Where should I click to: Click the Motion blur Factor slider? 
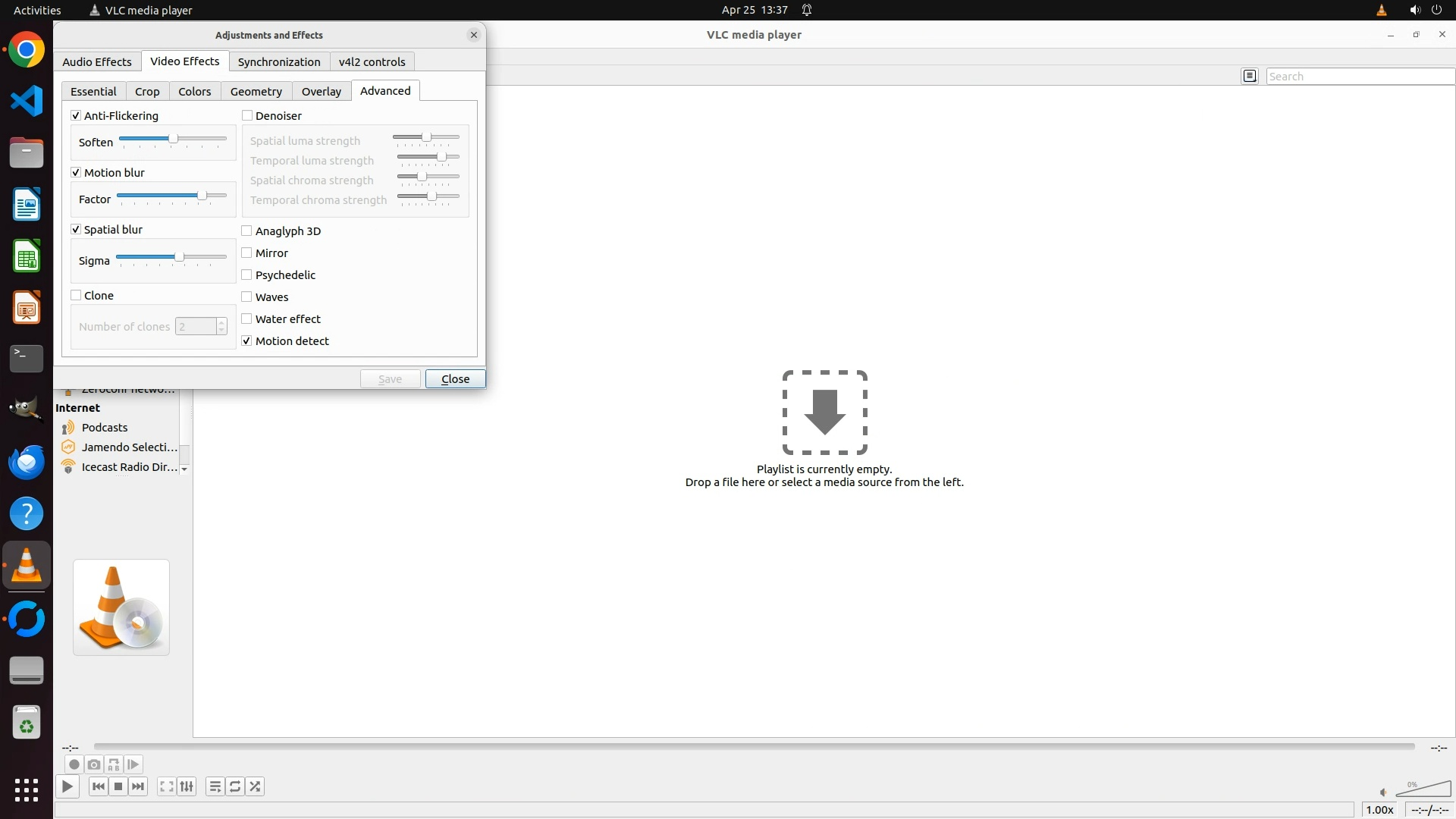point(172,196)
